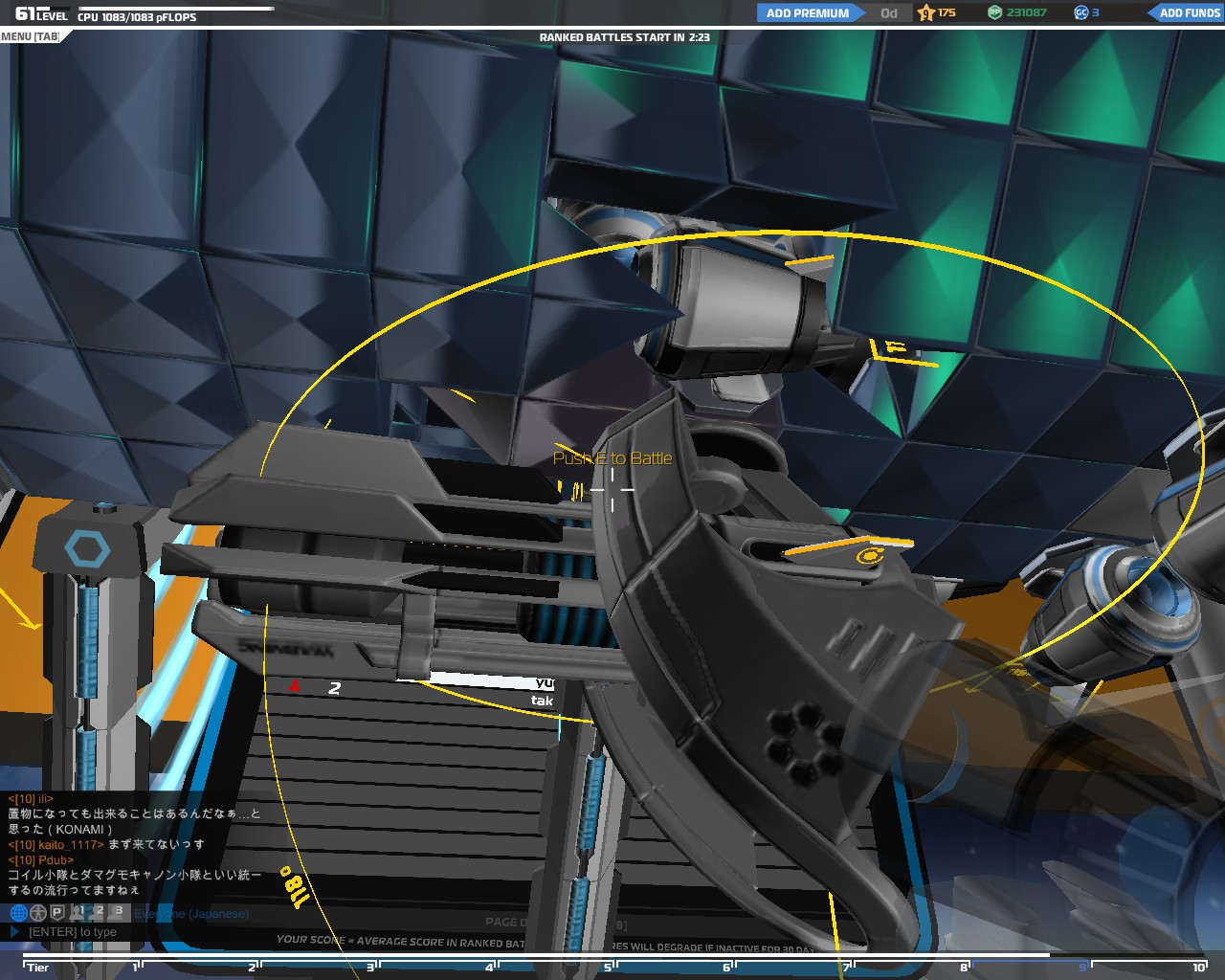The width and height of the screenshot is (1225, 980).
Task: Click the 'Everyone (Japanese)' channel label
Action: (x=191, y=914)
